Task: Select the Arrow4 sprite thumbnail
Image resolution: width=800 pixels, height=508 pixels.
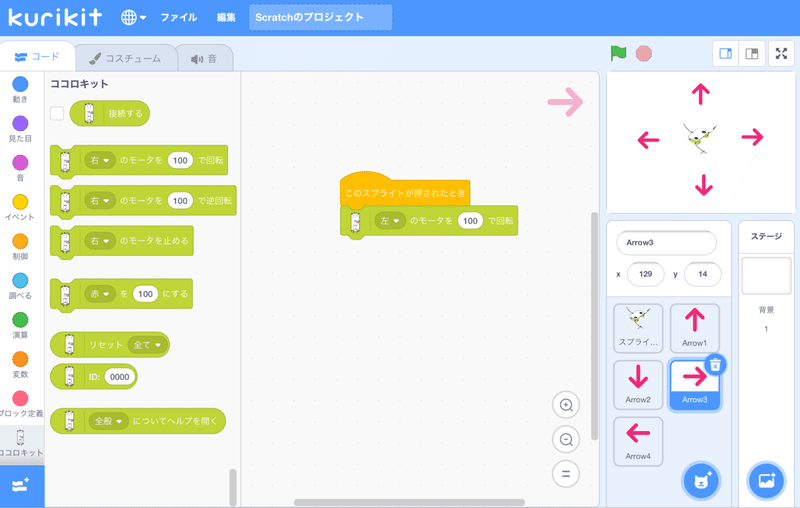Action: pyautogui.click(x=638, y=442)
